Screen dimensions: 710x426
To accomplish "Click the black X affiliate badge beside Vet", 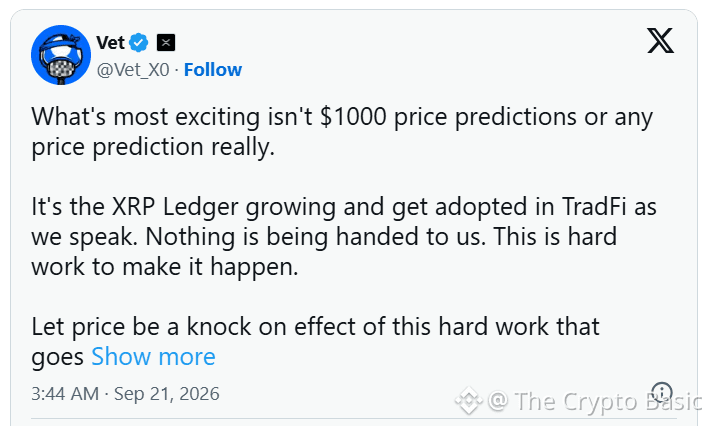I will tap(166, 43).
